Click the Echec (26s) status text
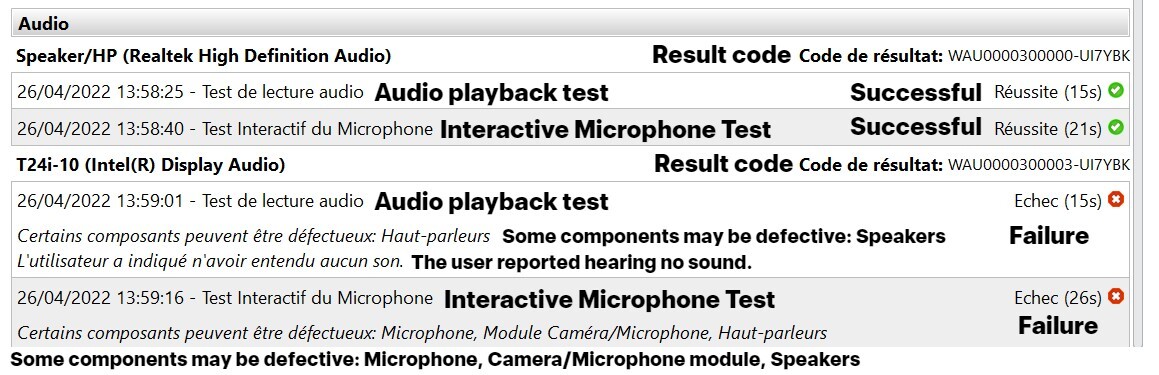The image size is (1159, 375). pos(1058,297)
